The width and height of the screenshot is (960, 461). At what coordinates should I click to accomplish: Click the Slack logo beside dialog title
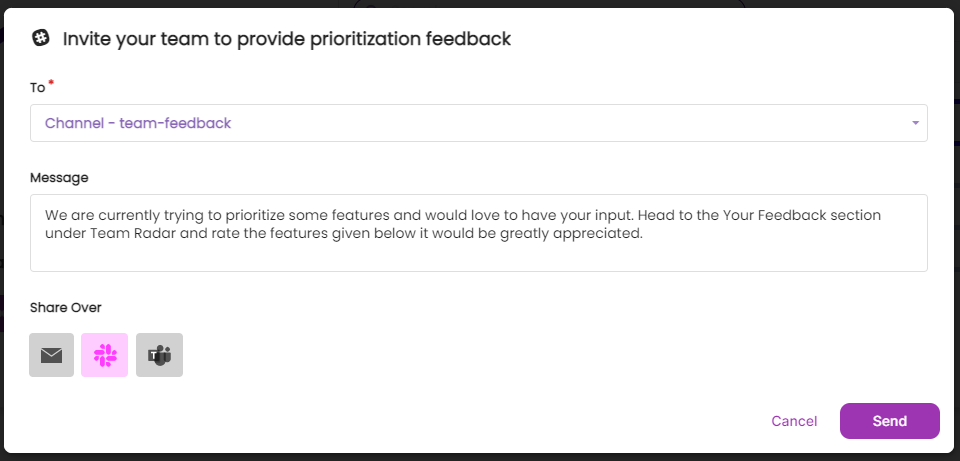pyautogui.click(x=41, y=39)
